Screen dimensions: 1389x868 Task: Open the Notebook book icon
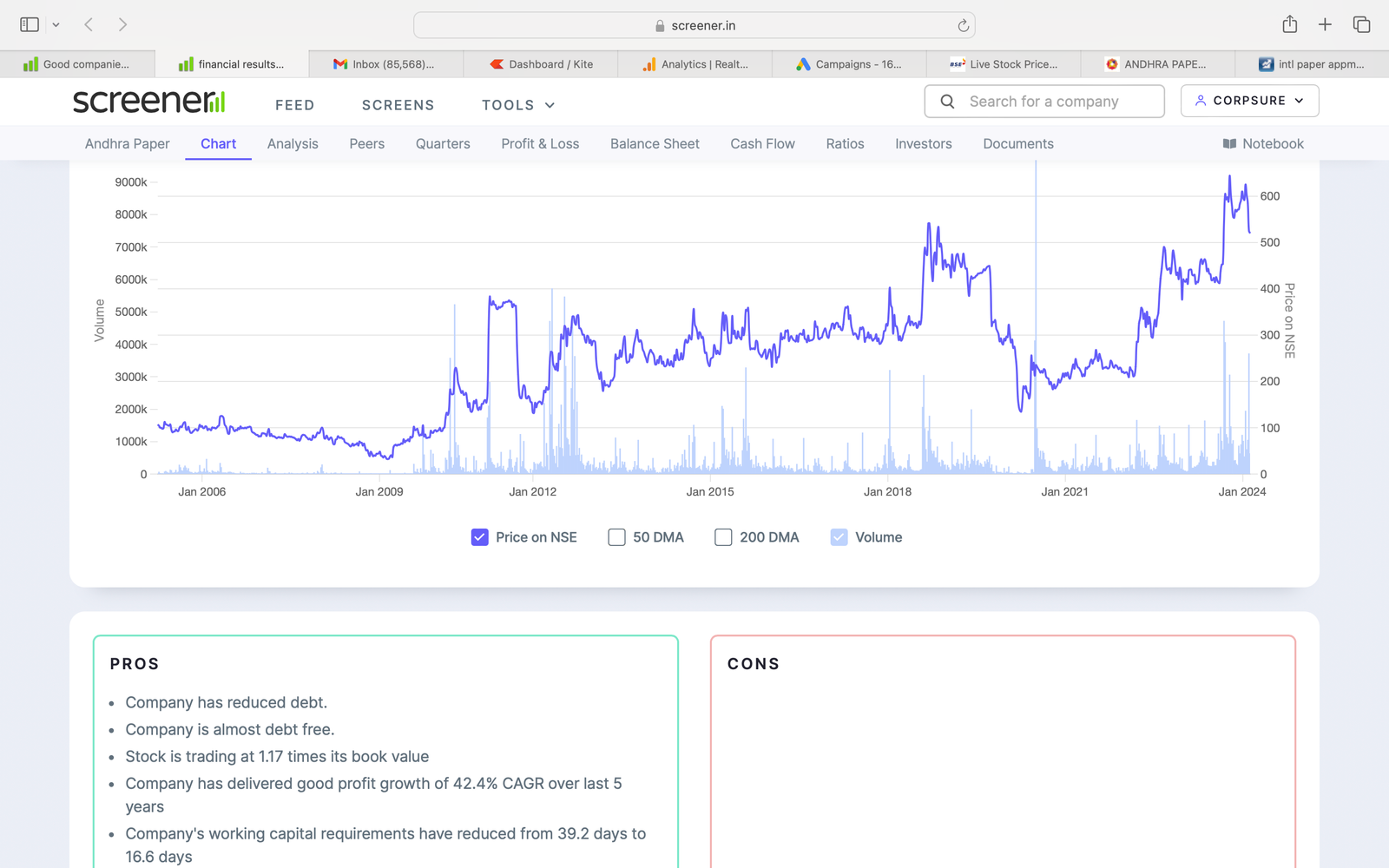[1229, 144]
